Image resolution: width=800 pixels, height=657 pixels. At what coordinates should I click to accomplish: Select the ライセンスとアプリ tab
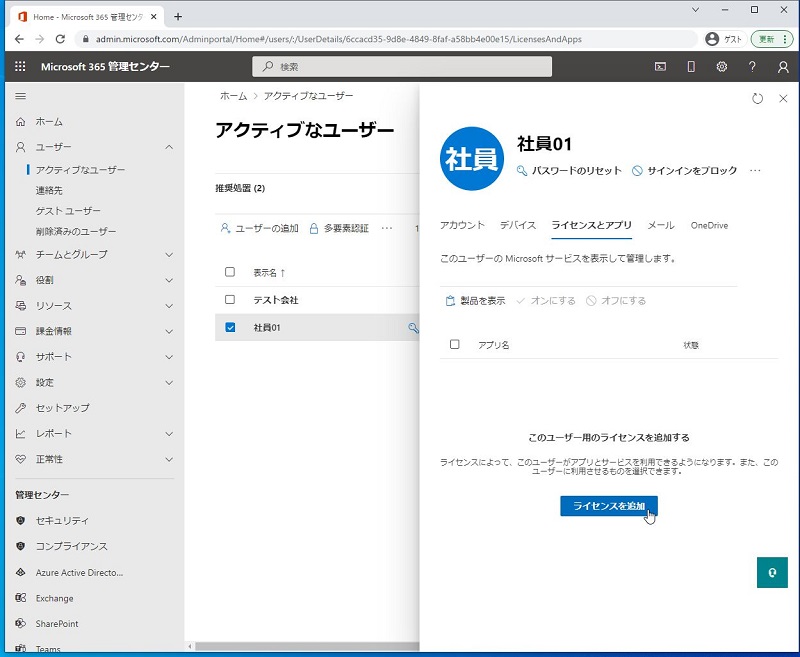pos(592,225)
